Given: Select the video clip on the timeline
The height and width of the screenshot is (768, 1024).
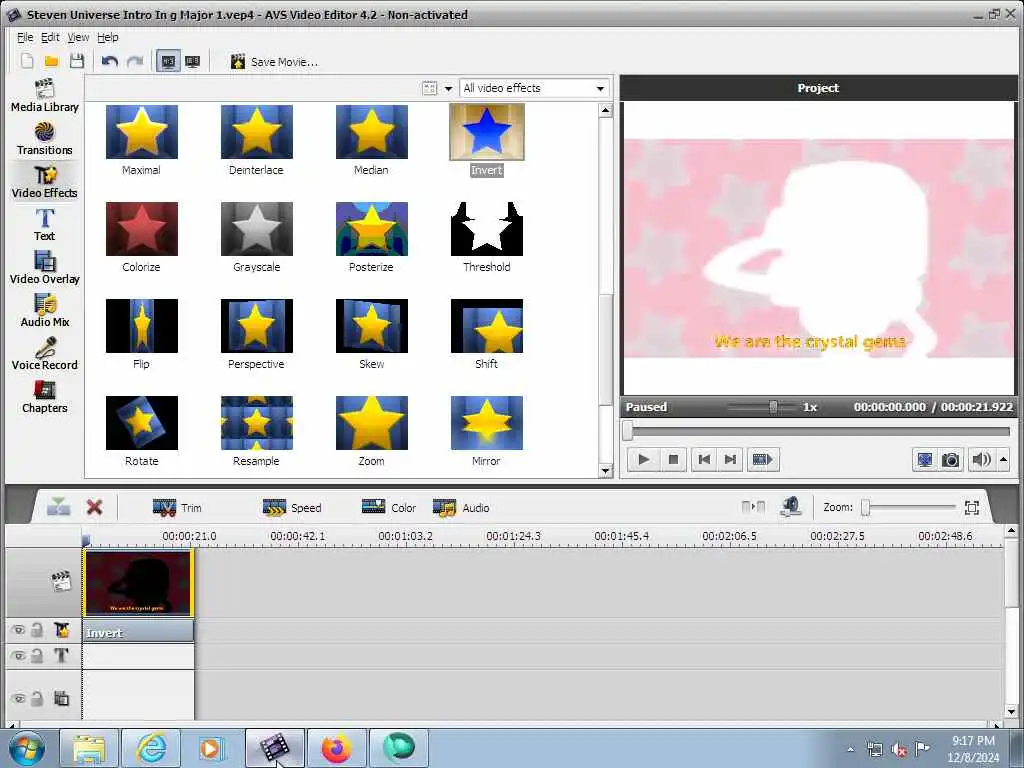Looking at the screenshot, I should (x=138, y=583).
